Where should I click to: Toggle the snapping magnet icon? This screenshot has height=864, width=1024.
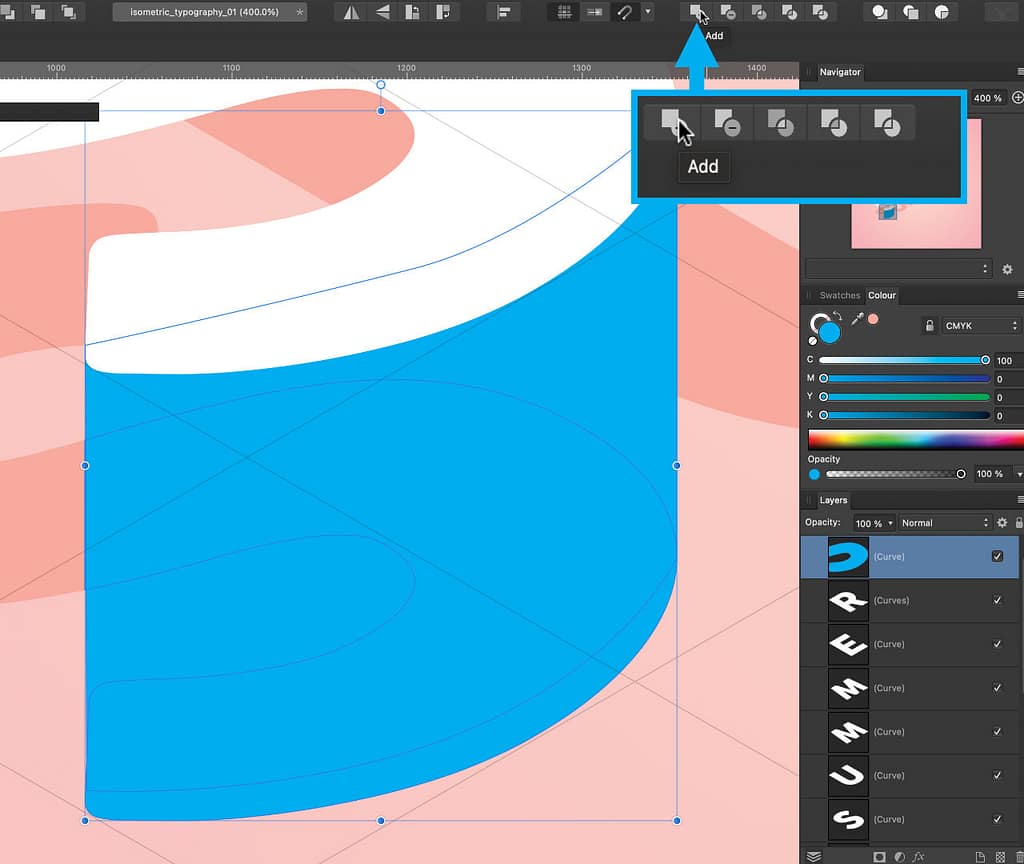tap(625, 12)
